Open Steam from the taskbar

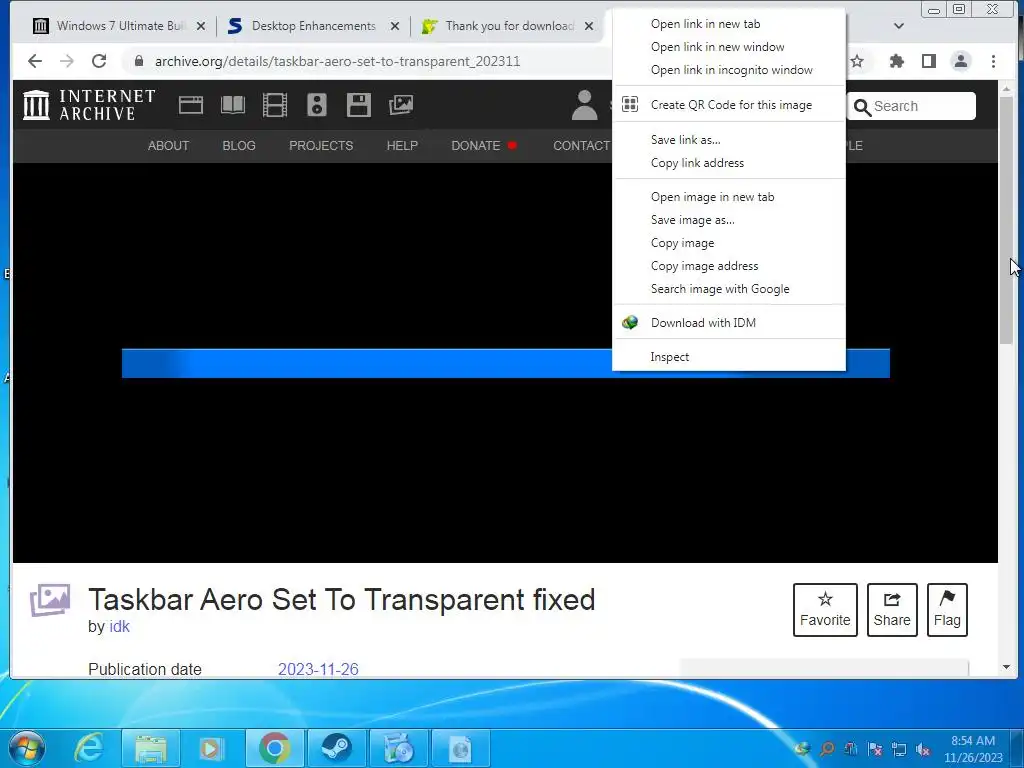click(336, 748)
